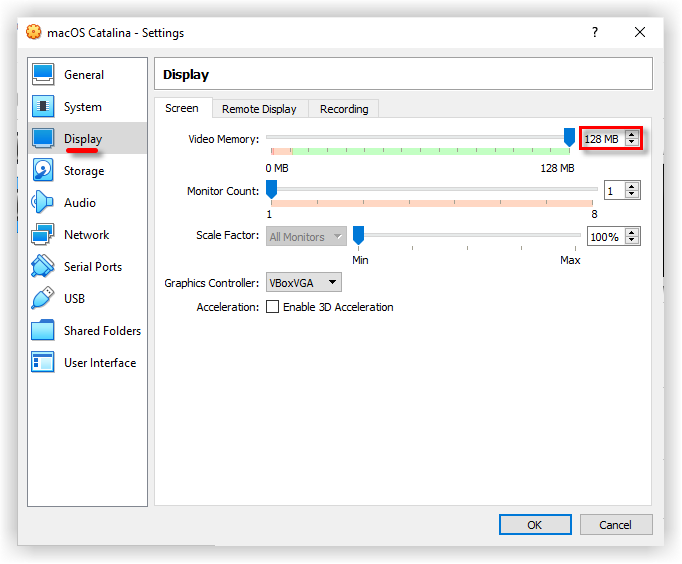The height and width of the screenshot is (564, 682).
Task: Decrease Scale Factor with down arrow
Action: tap(632, 240)
